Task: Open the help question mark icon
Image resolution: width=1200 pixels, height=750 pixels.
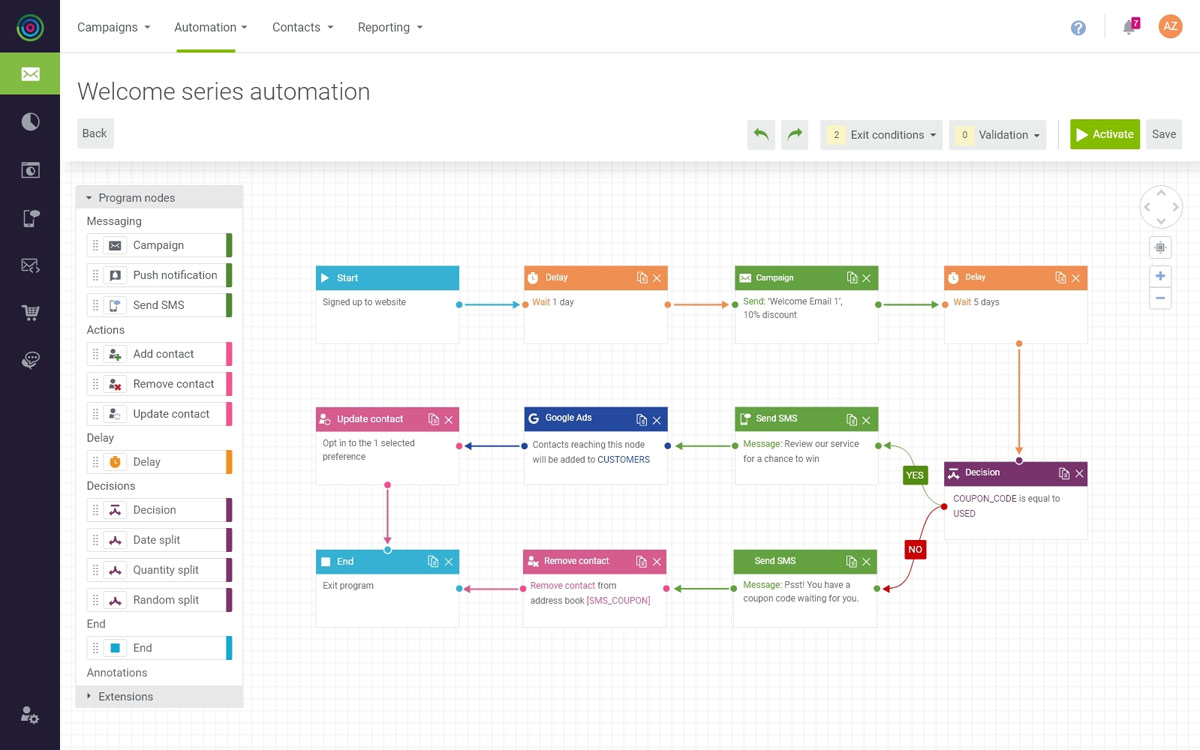Action: pos(1078,28)
